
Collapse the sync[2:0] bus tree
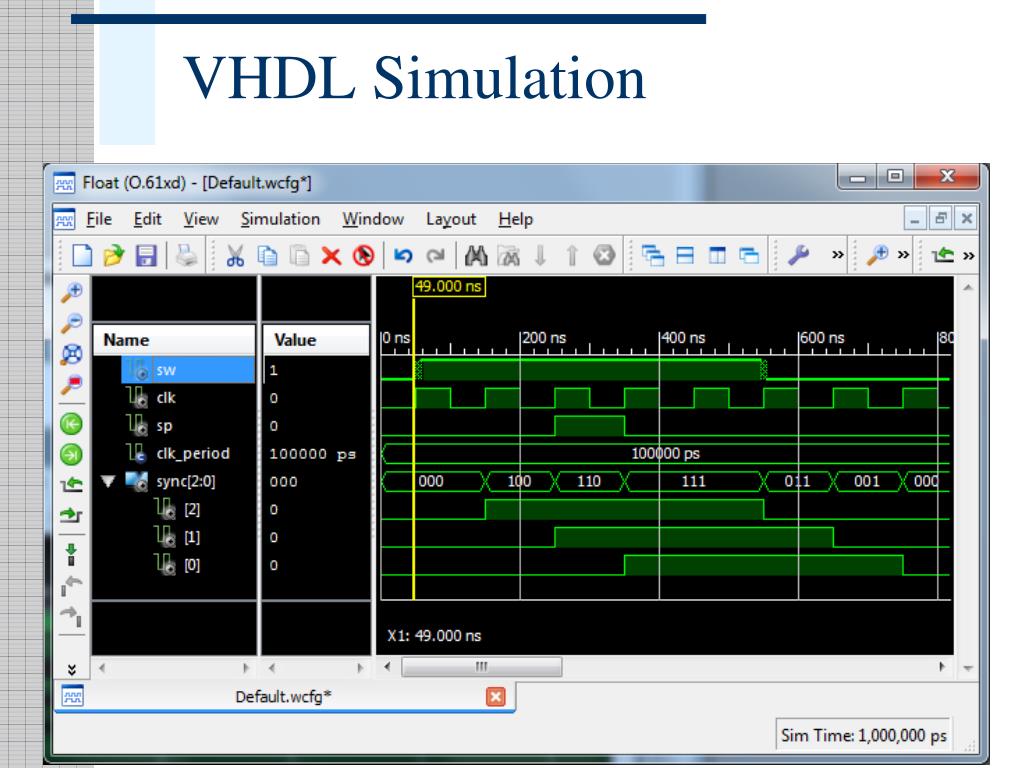click(x=108, y=481)
